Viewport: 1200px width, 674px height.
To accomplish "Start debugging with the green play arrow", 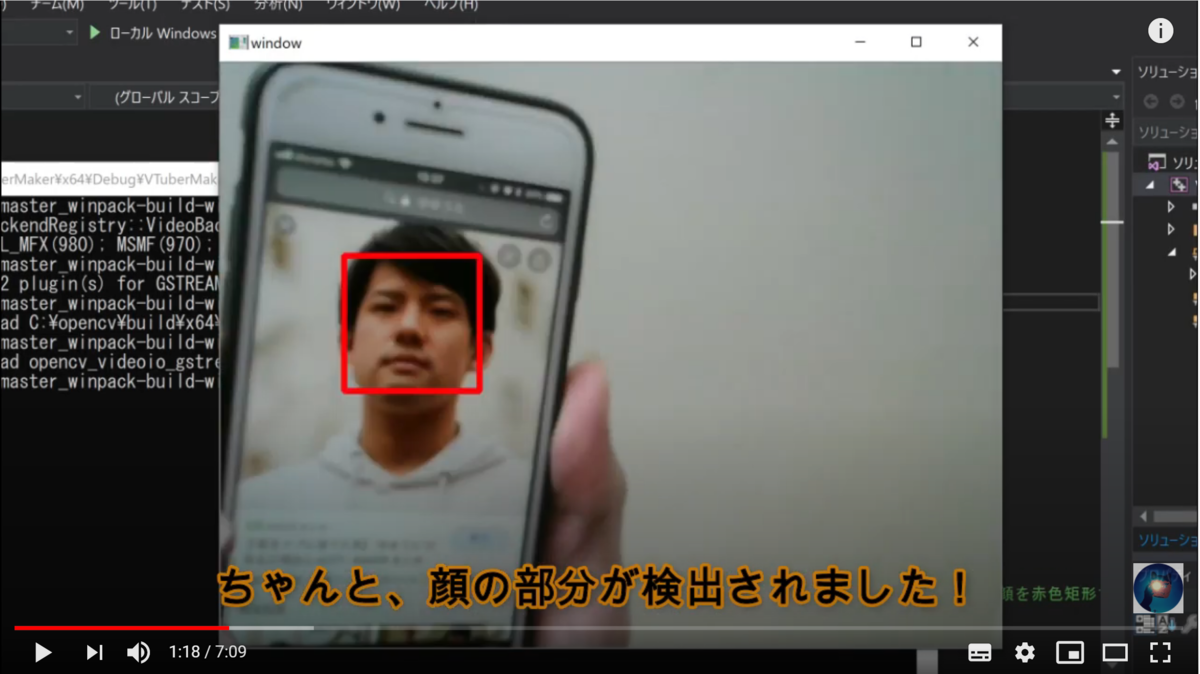I will coord(95,33).
